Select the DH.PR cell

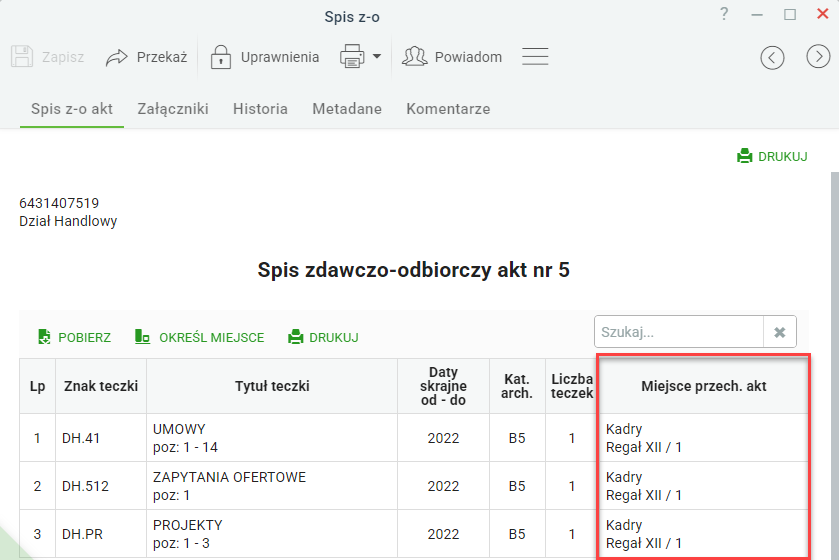pyautogui.click(x=101, y=534)
